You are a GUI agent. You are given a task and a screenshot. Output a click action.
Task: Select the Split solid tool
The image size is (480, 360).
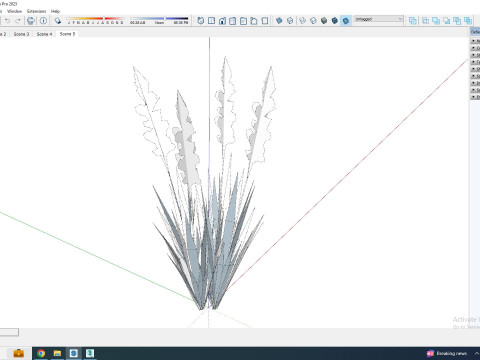coord(468,21)
